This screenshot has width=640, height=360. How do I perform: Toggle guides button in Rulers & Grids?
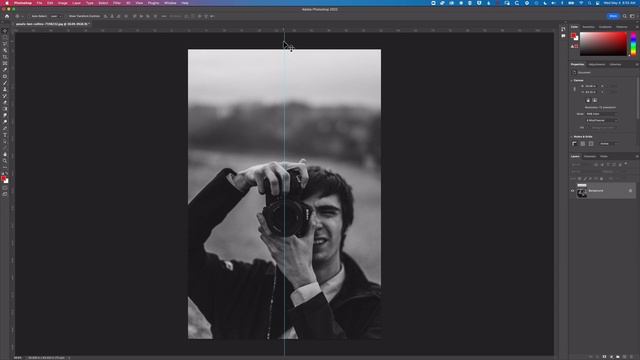click(x=591, y=144)
